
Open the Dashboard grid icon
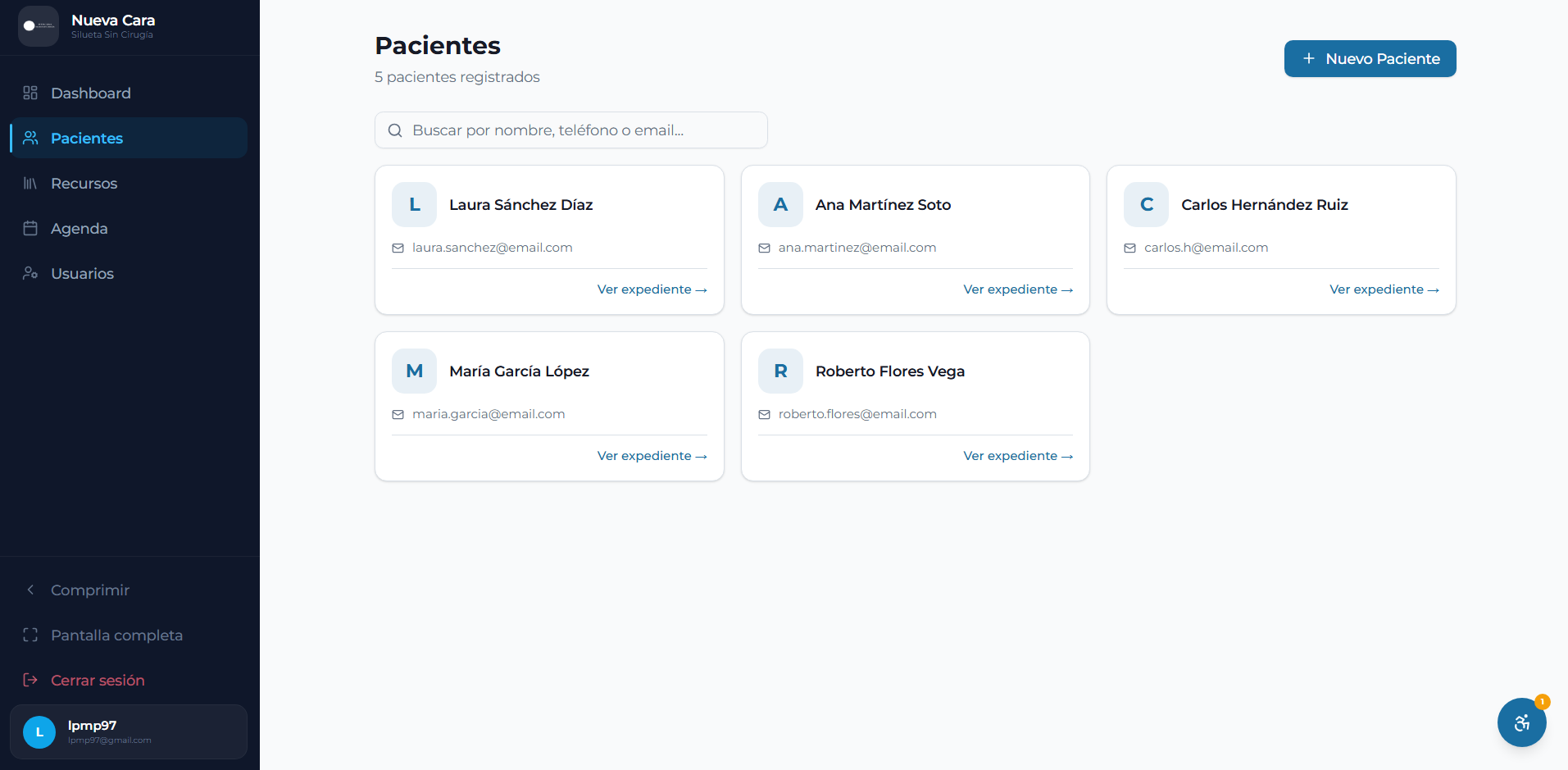30,93
